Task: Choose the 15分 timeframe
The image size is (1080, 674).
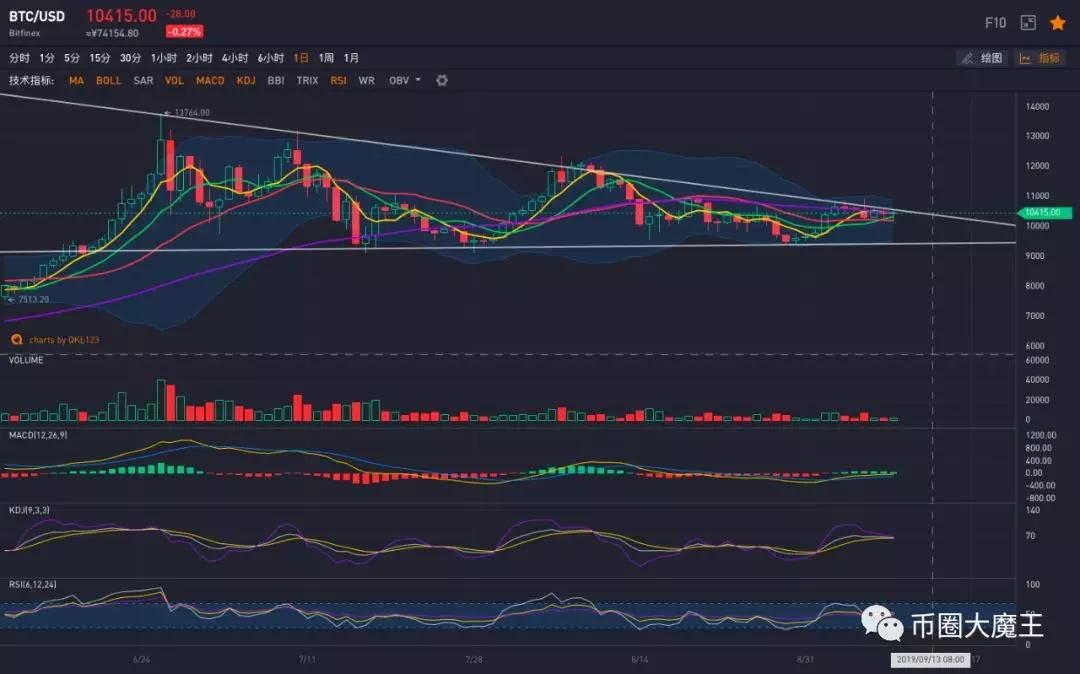Action: pyautogui.click(x=100, y=58)
